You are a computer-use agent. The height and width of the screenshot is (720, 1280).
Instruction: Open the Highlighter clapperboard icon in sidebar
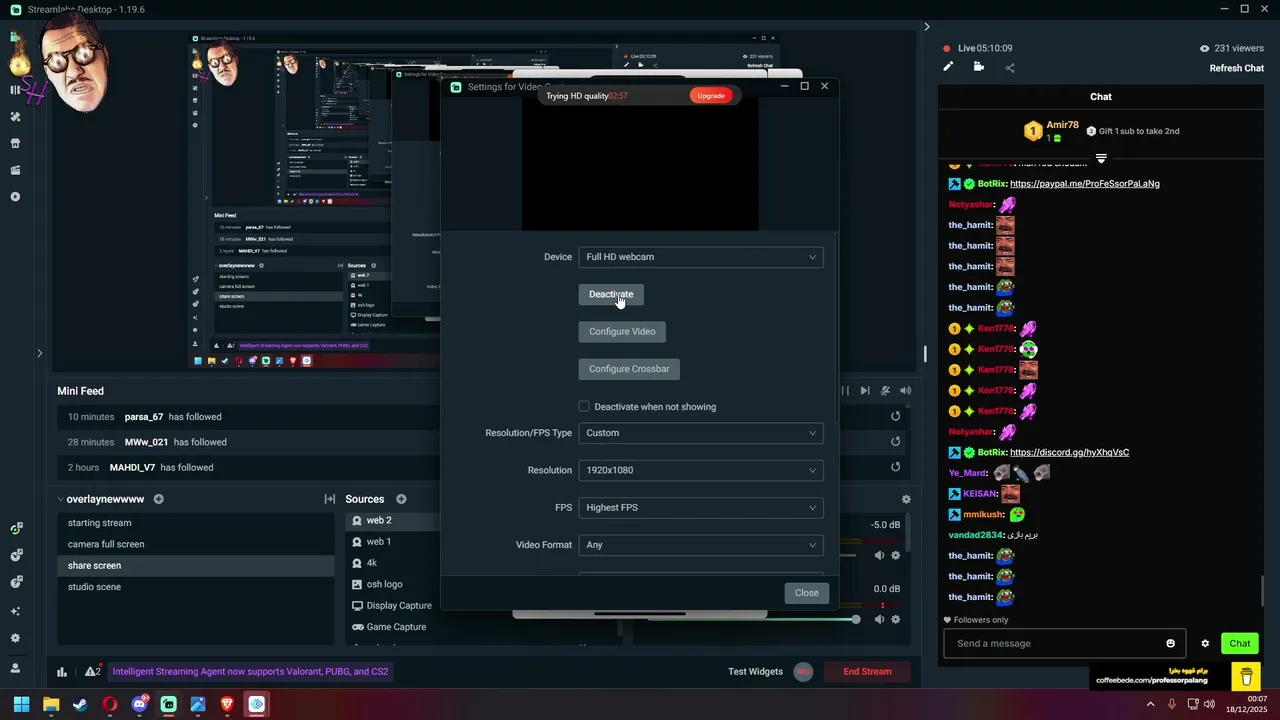pos(15,170)
